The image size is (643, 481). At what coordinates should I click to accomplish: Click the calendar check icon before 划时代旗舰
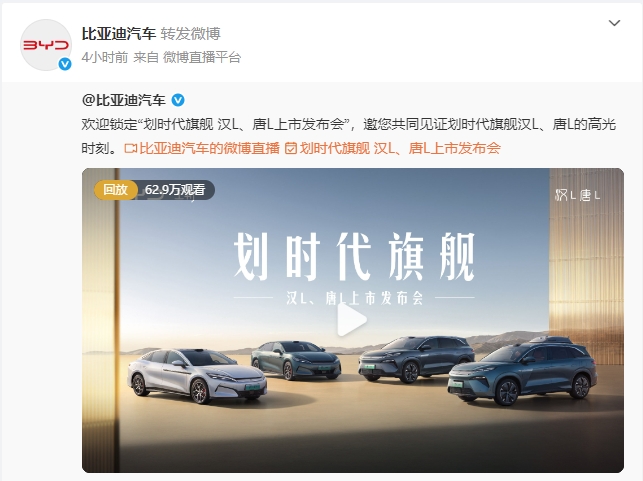point(291,148)
